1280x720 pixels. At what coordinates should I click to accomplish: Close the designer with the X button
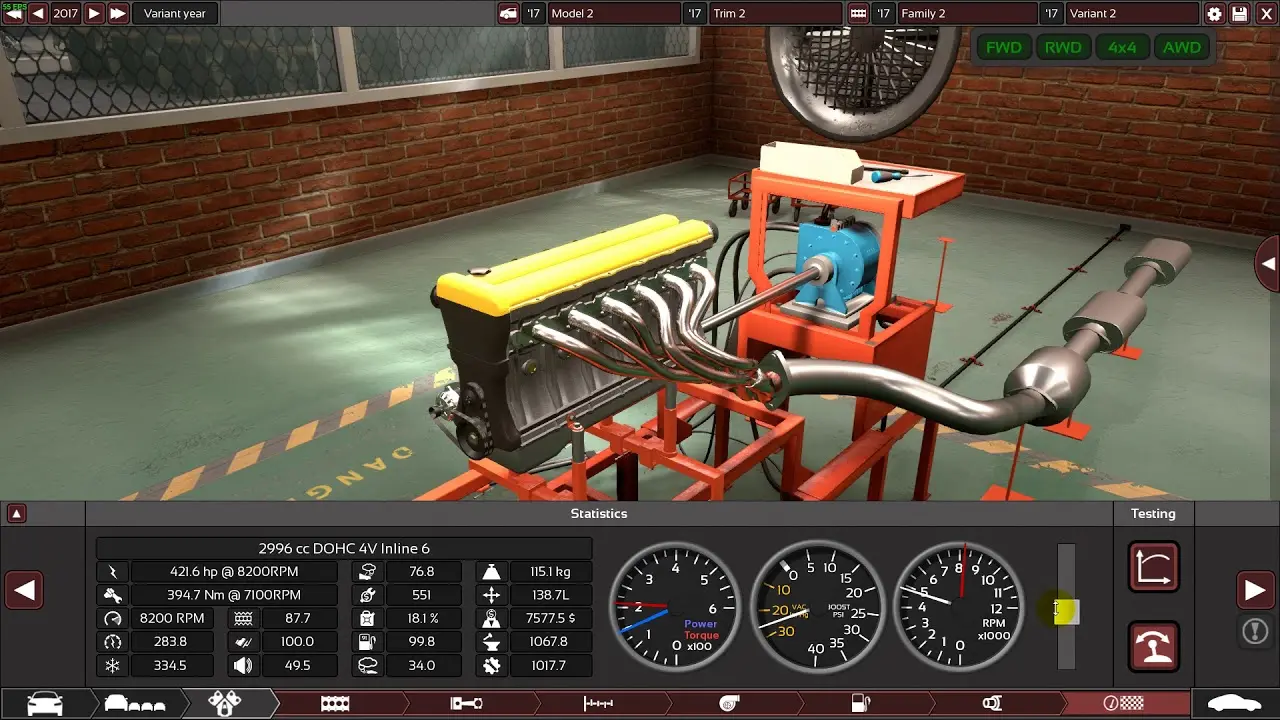[x=1266, y=13]
